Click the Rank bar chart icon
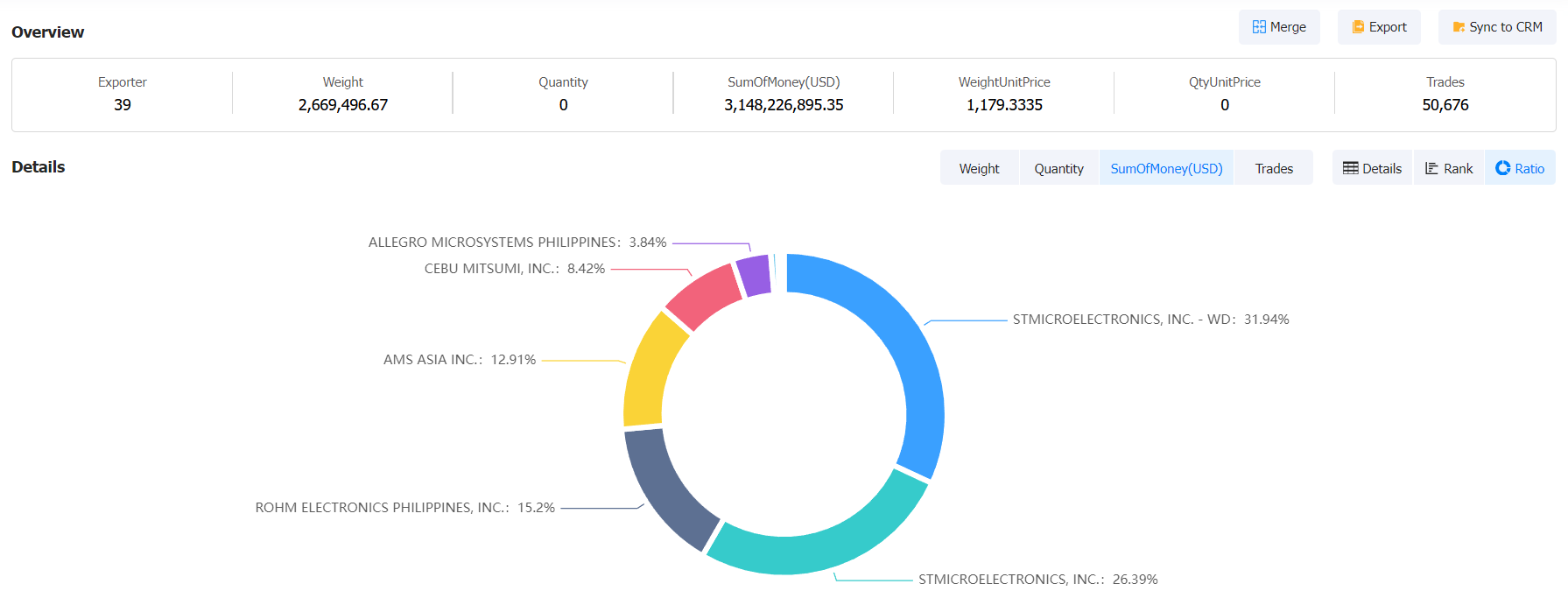Image resolution: width=1568 pixels, height=598 pixels. click(x=1431, y=168)
